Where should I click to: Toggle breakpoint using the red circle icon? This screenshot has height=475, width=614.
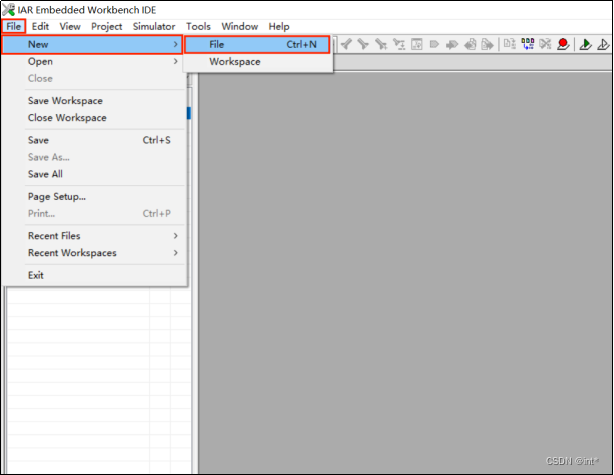click(x=563, y=44)
